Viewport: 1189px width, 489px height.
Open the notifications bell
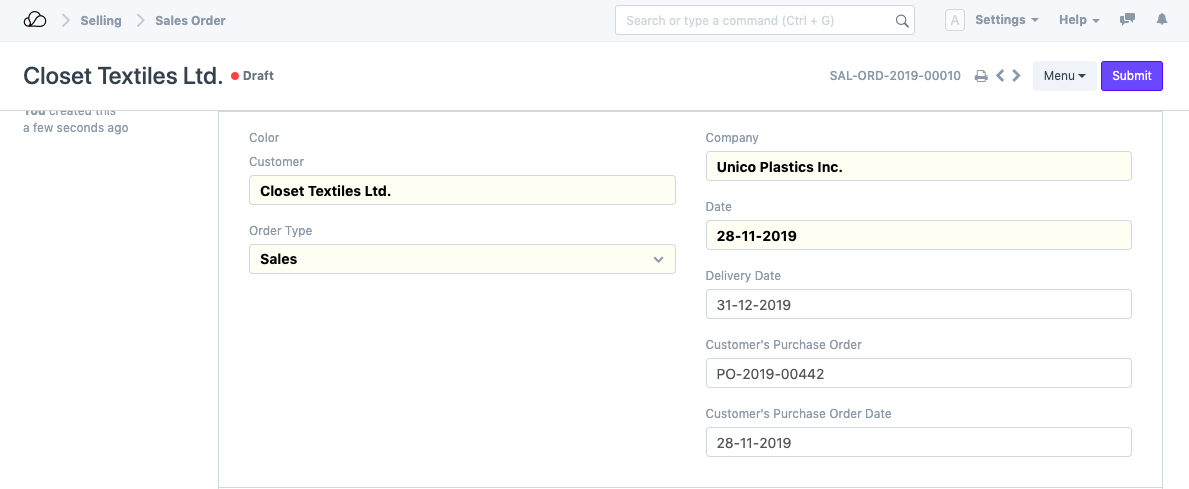pyautogui.click(x=1161, y=20)
